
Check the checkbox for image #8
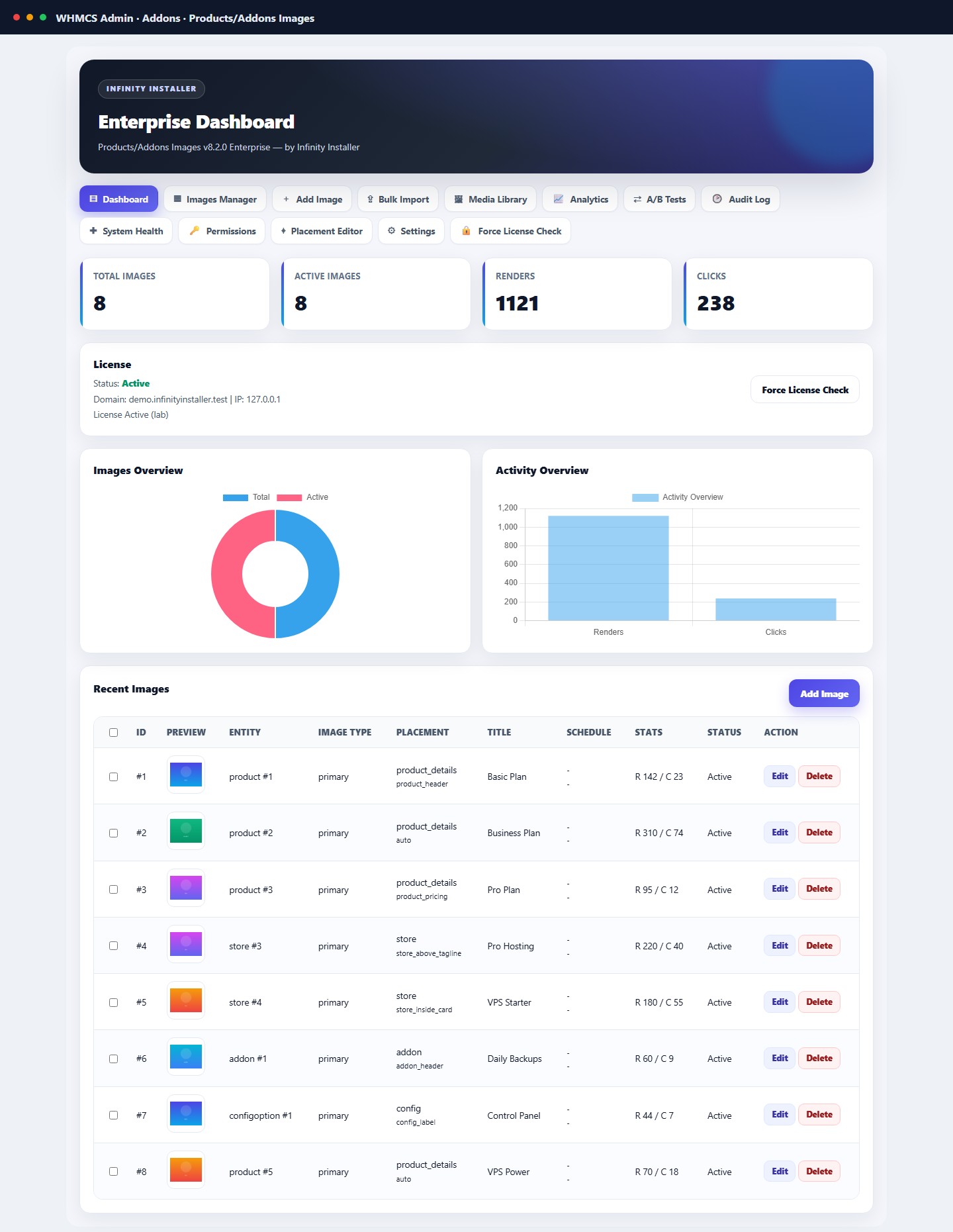[x=113, y=1171]
